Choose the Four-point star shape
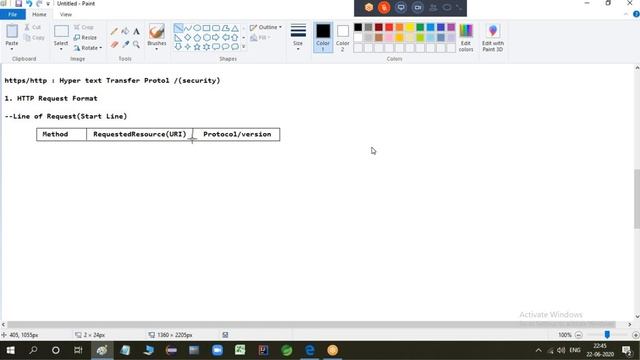The height and width of the screenshot is (360, 640). tap(188, 47)
